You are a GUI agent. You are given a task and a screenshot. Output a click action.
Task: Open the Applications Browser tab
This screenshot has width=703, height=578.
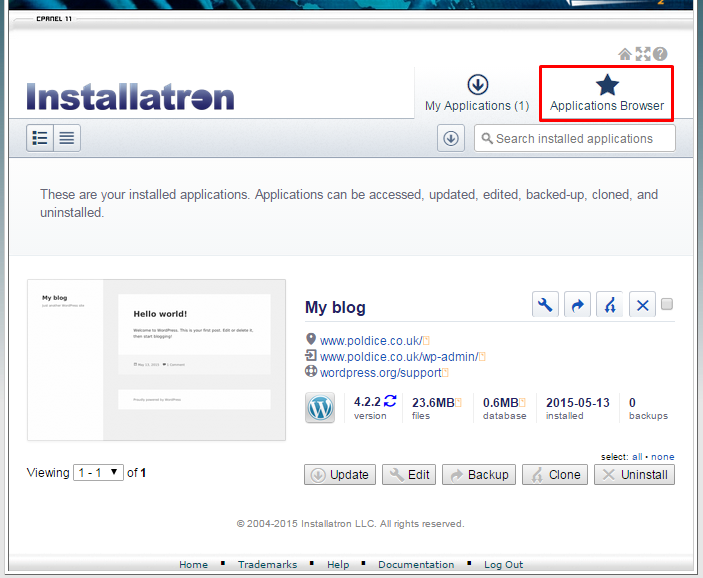click(x=607, y=93)
